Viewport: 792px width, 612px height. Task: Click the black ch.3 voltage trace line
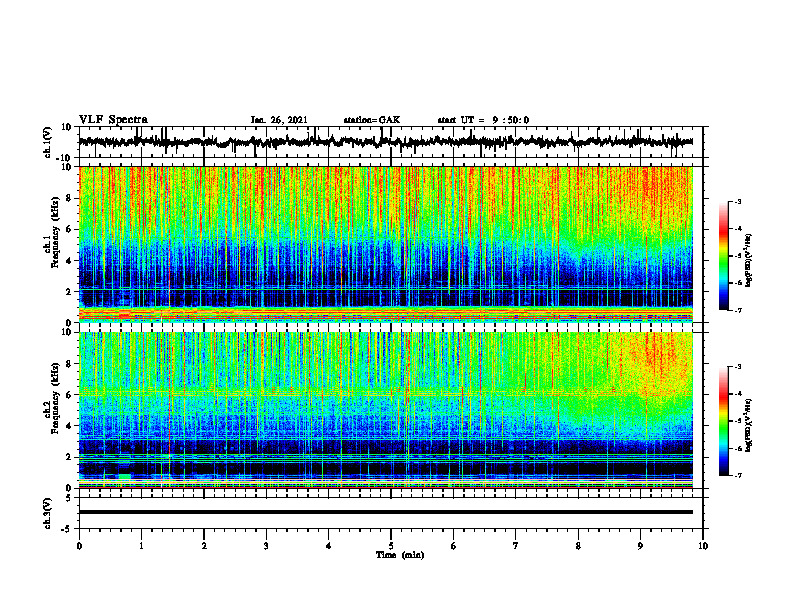click(x=386, y=512)
